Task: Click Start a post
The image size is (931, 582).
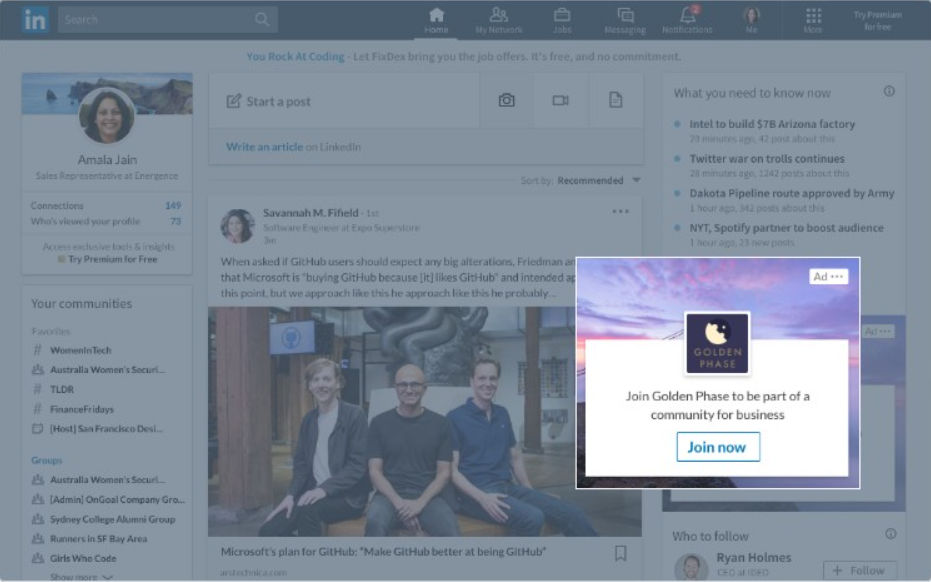Action: 278,102
